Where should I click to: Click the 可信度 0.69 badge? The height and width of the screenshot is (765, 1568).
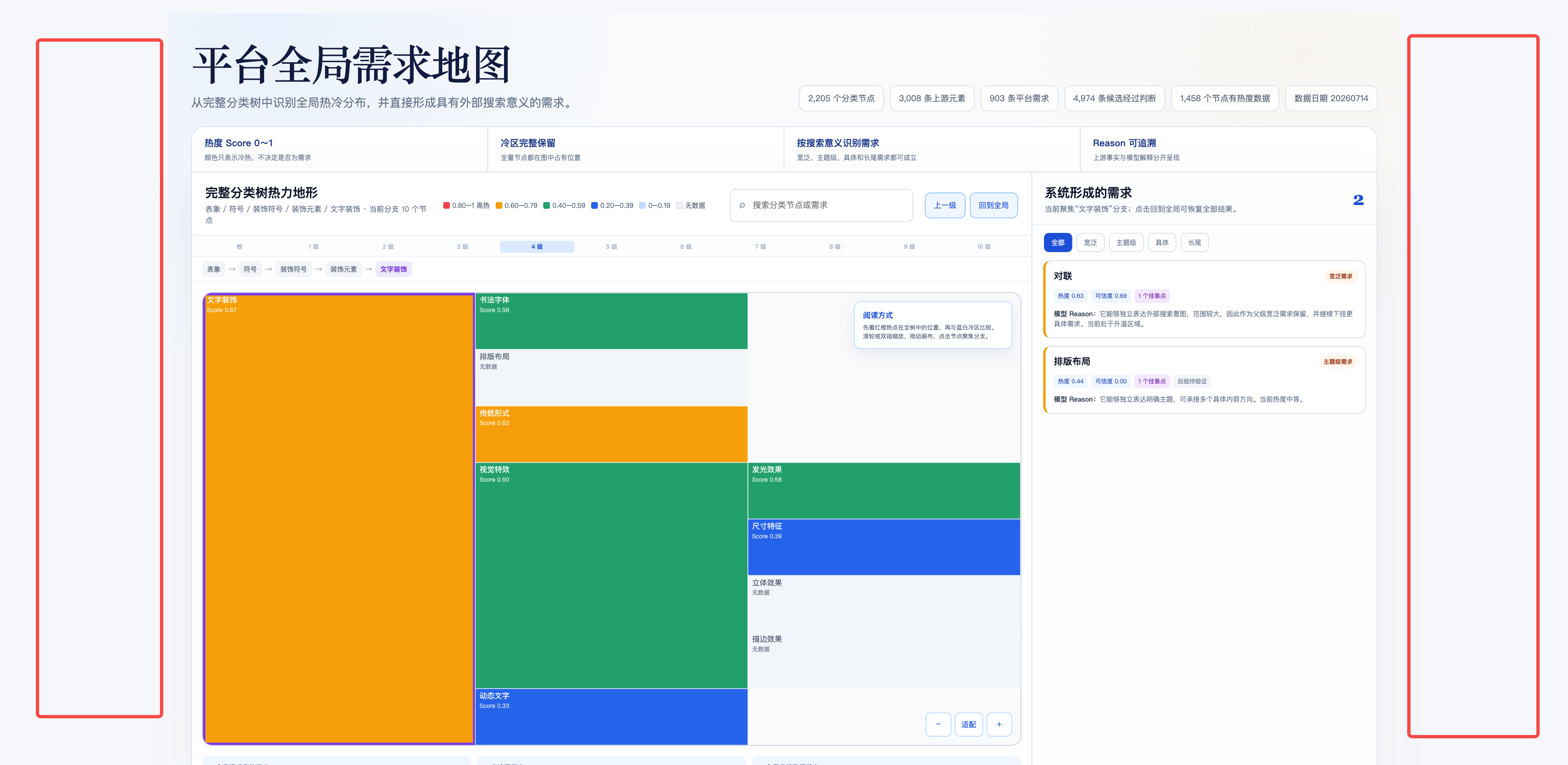tap(1110, 296)
